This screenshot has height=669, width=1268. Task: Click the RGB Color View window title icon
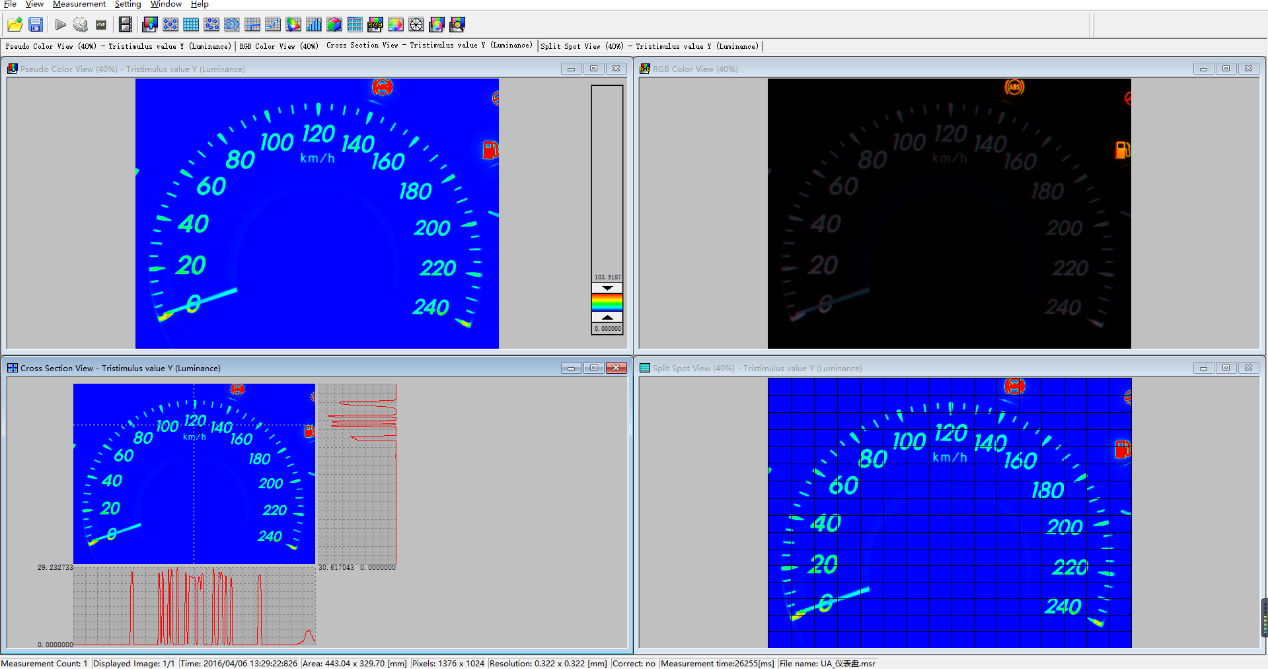645,68
